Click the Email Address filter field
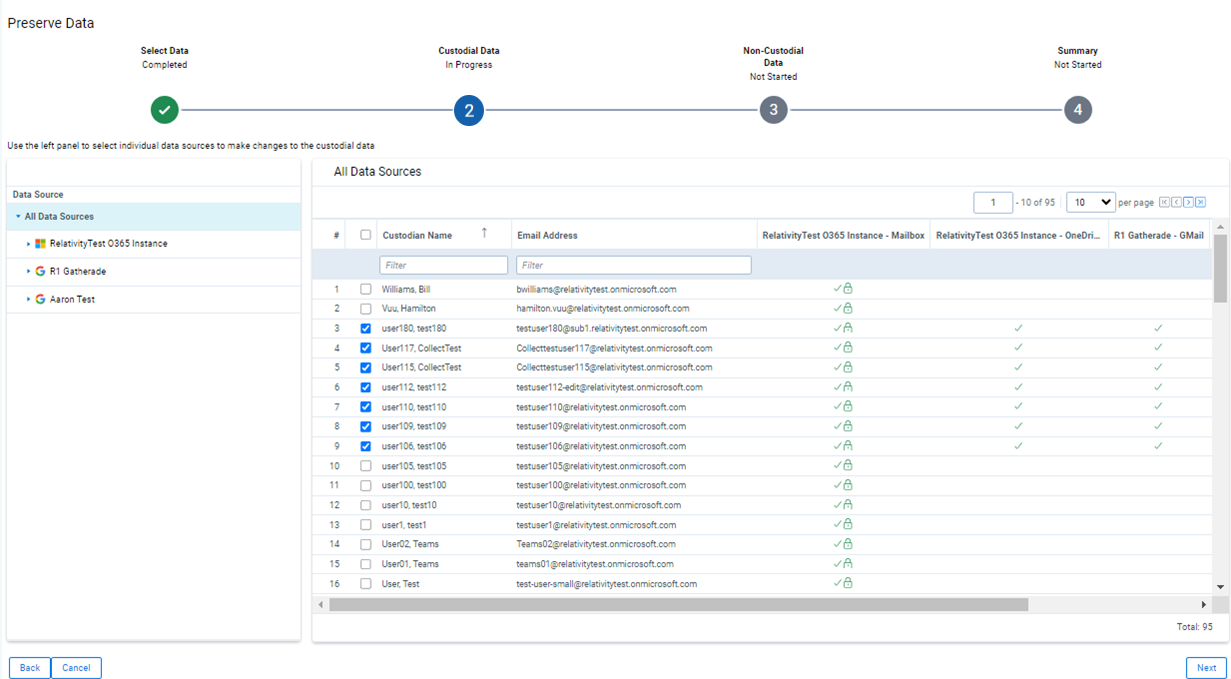Viewport: 1231px width, 679px height. (x=634, y=265)
